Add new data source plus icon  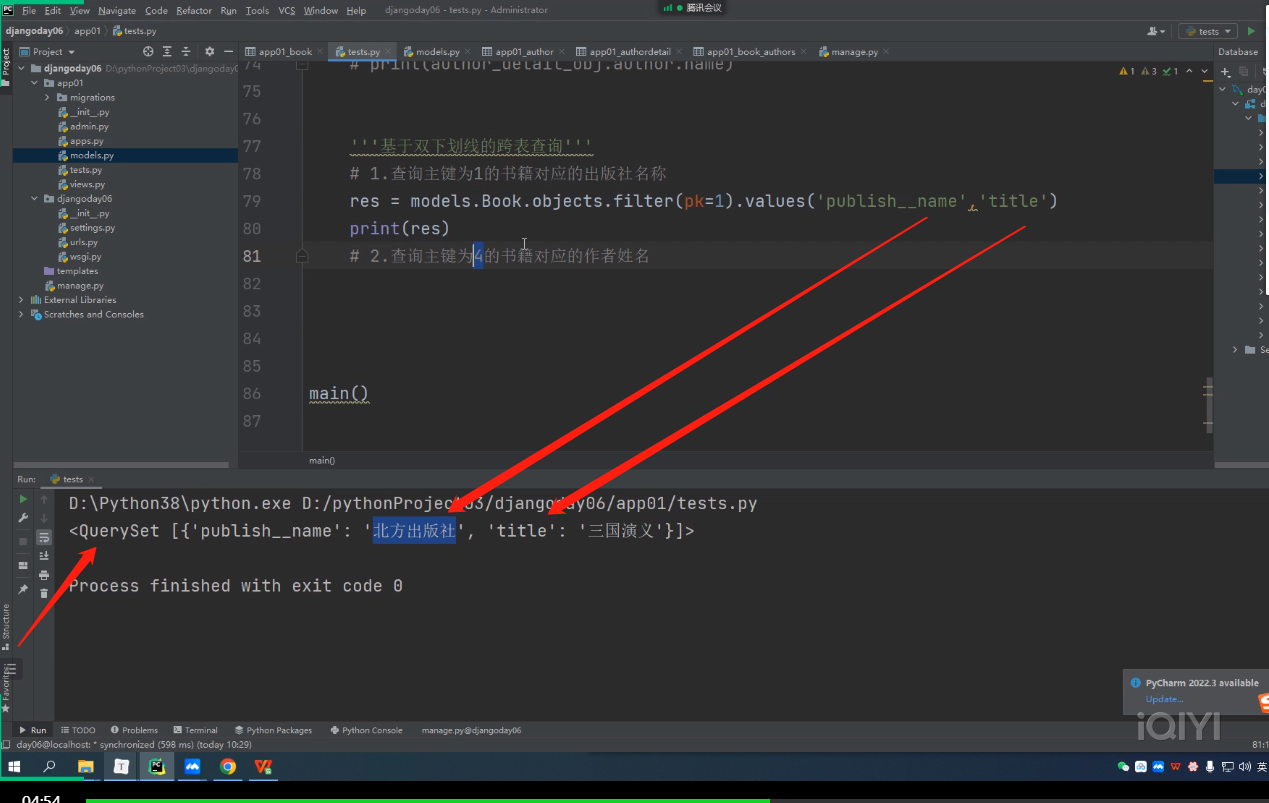point(1225,71)
